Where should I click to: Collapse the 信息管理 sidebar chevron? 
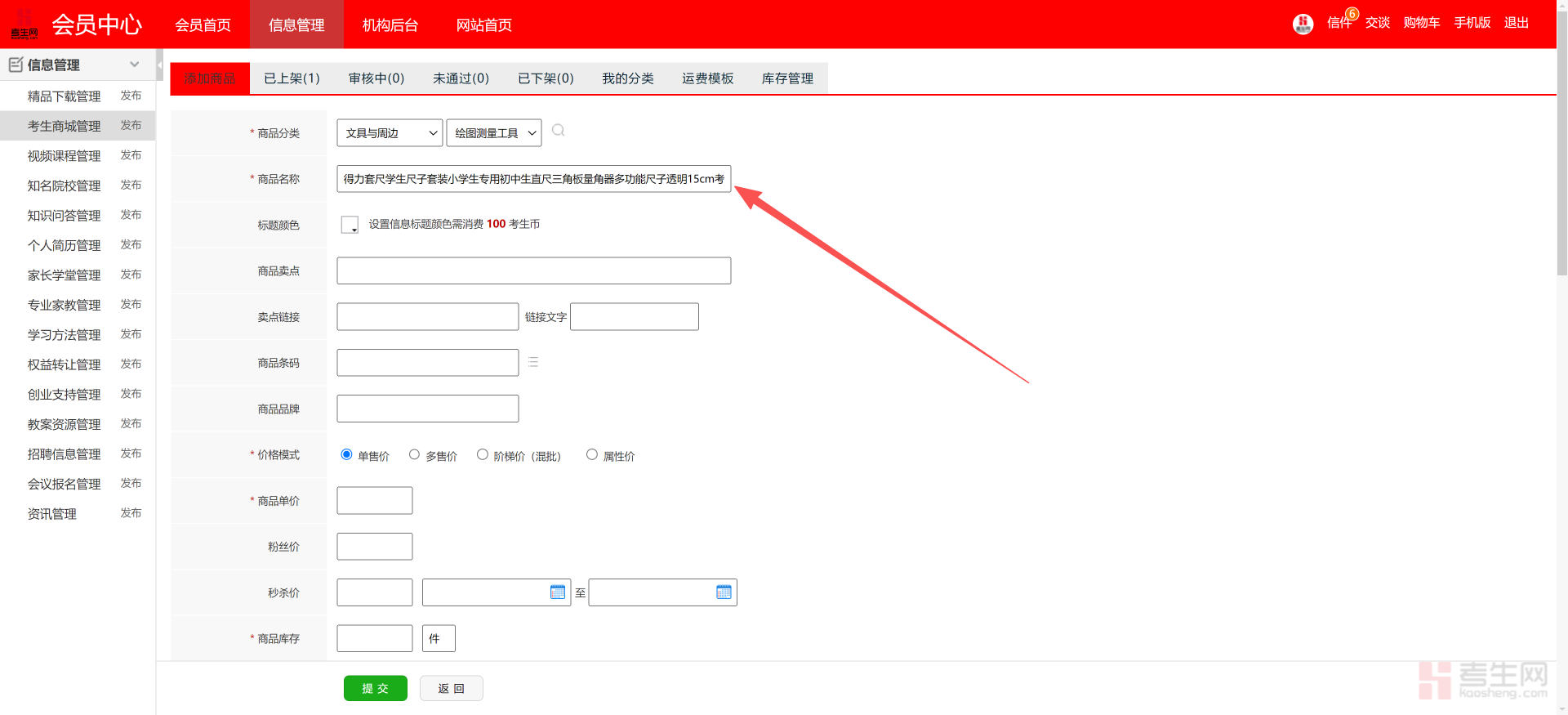click(135, 65)
